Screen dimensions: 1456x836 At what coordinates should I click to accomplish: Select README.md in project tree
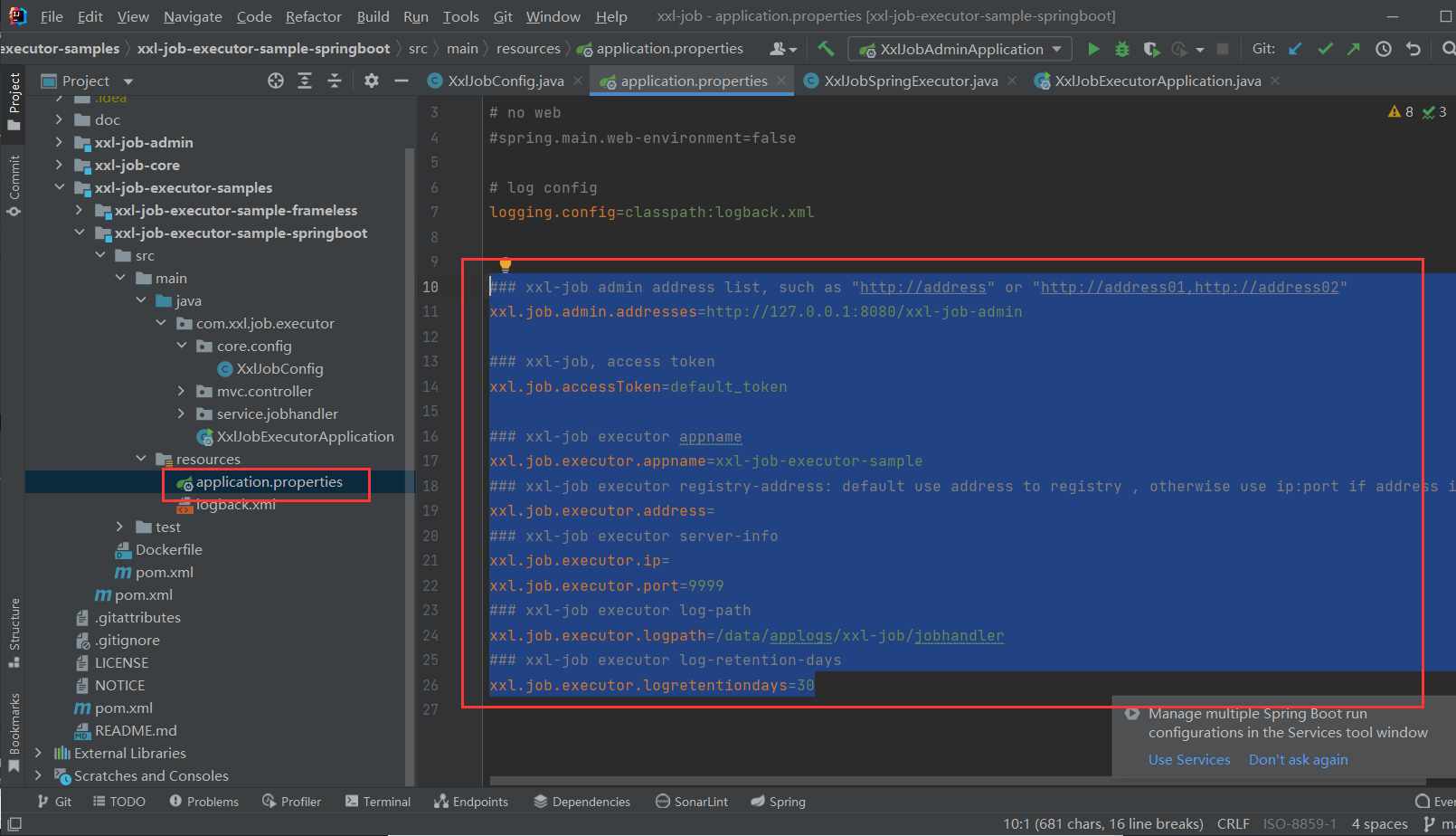coord(136,730)
